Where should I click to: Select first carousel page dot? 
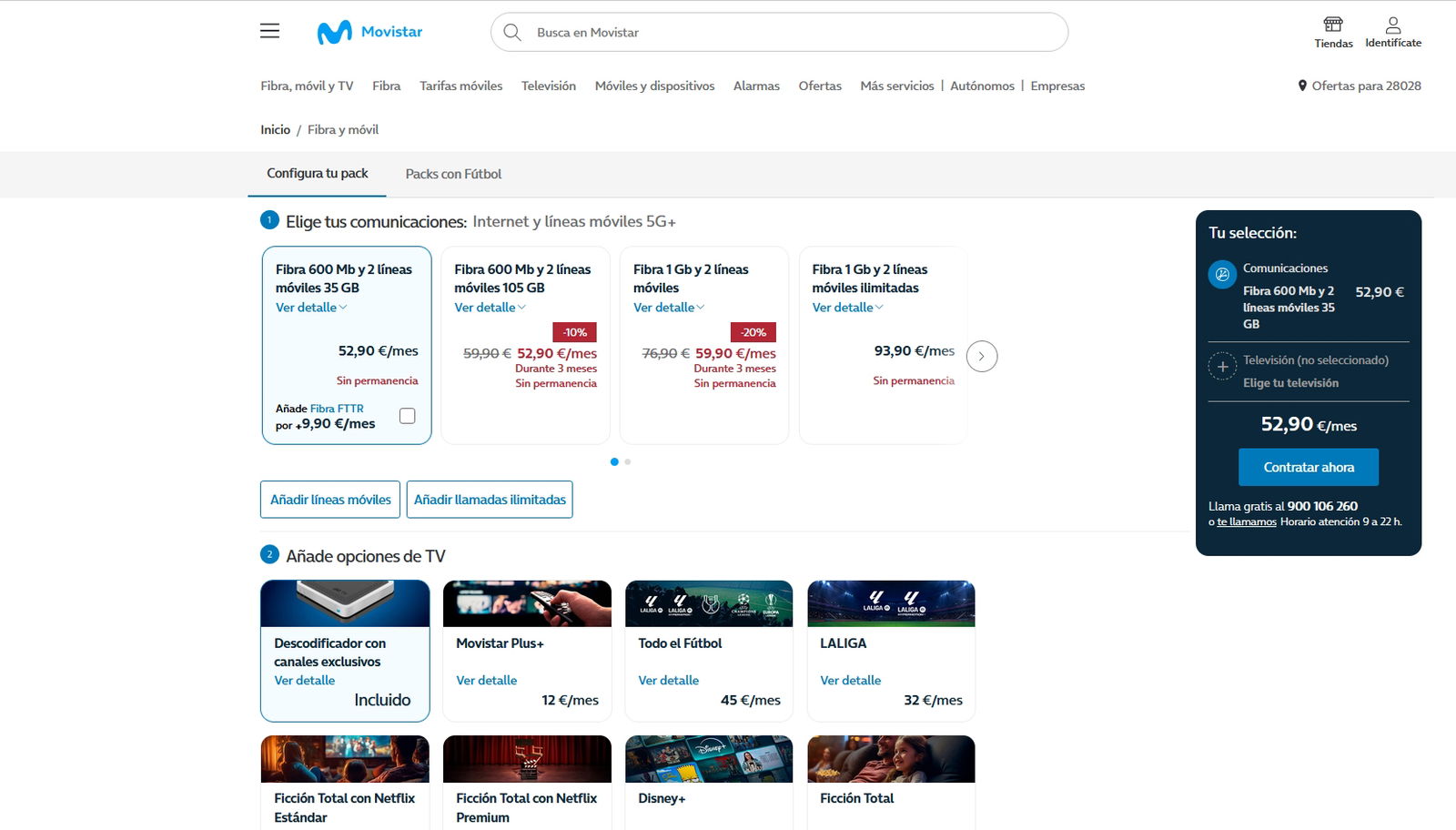[x=614, y=461]
